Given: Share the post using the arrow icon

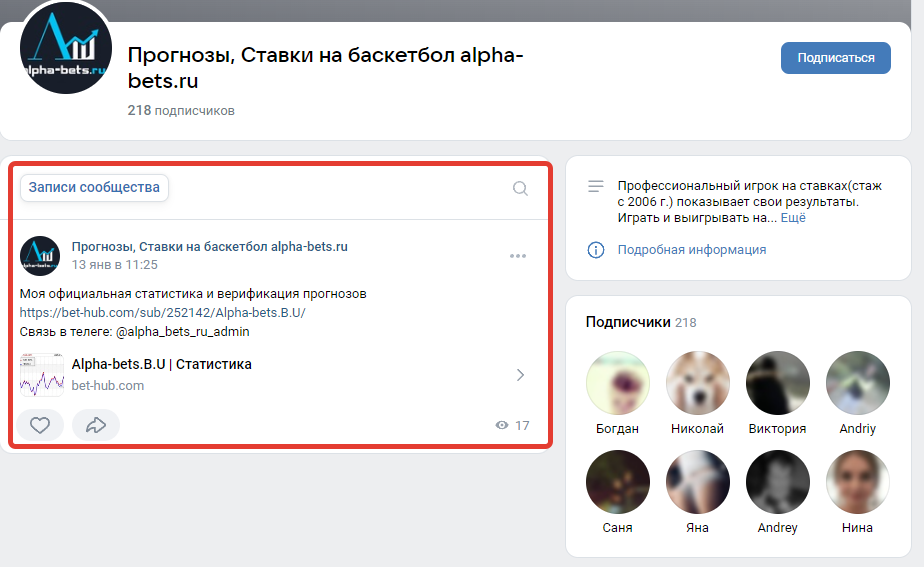Looking at the screenshot, I should click(x=96, y=425).
